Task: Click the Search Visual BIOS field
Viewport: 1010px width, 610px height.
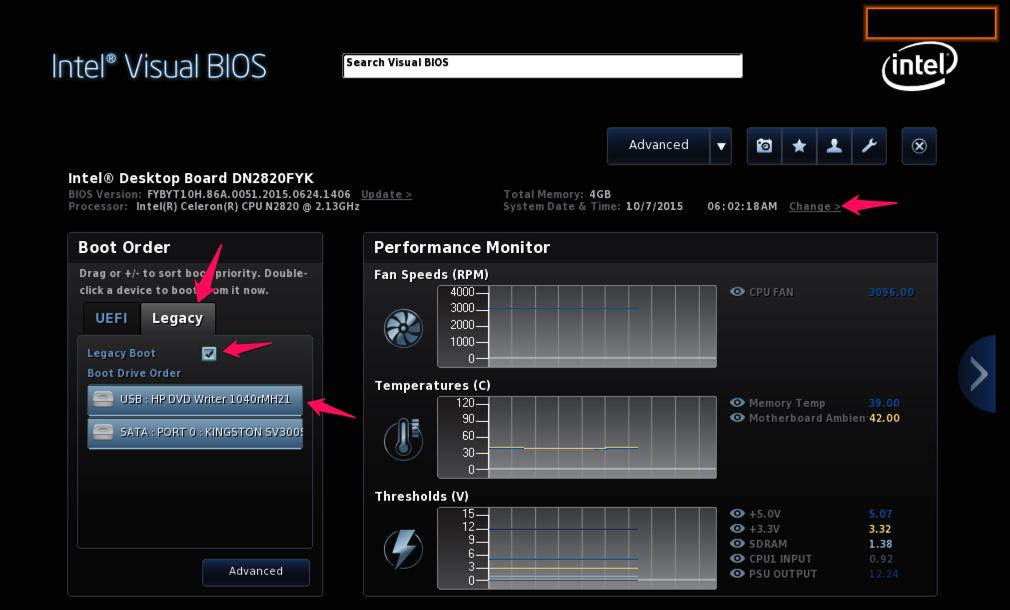Action: [x=542, y=66]
